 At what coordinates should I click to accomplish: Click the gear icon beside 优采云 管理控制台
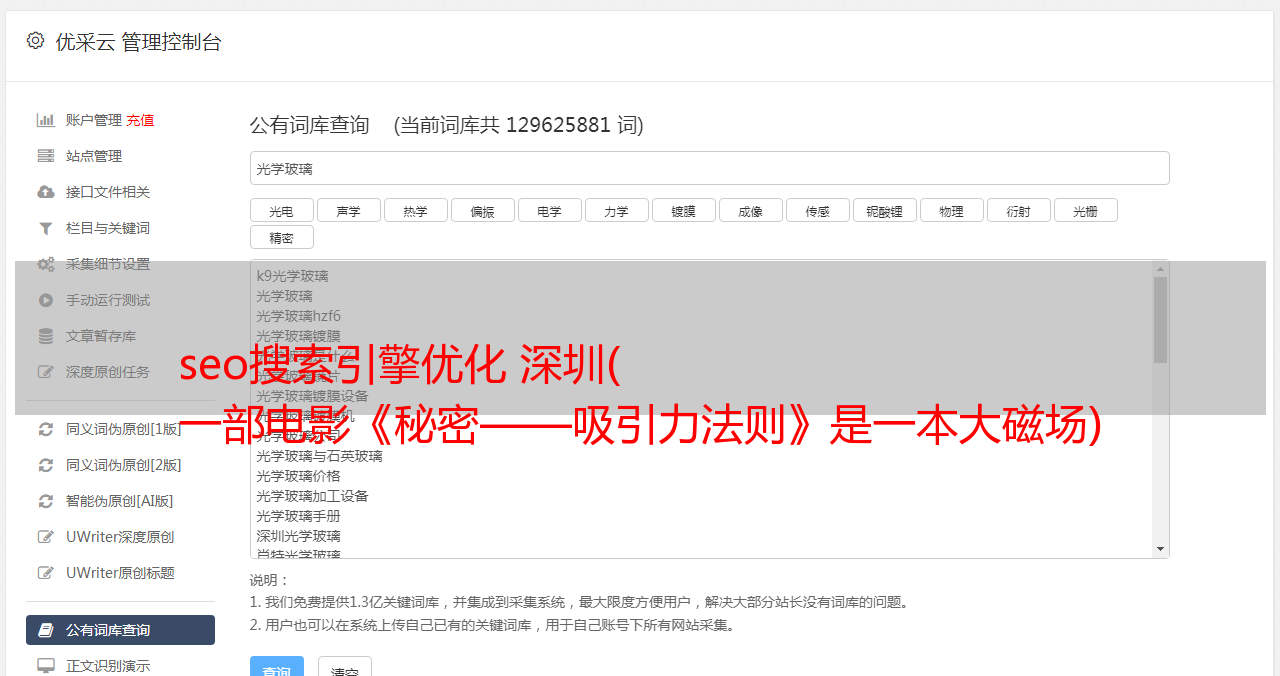tap(36, 41)
